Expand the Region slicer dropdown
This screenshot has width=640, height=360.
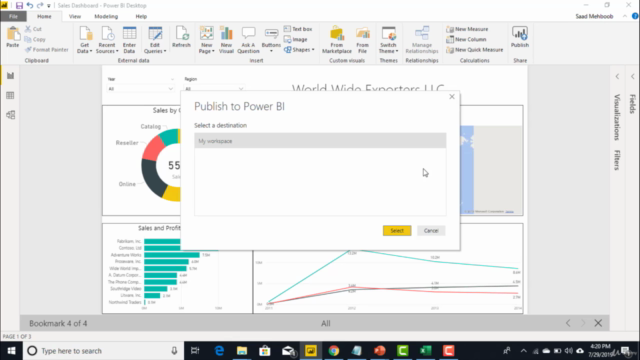(x=241, y=89)
